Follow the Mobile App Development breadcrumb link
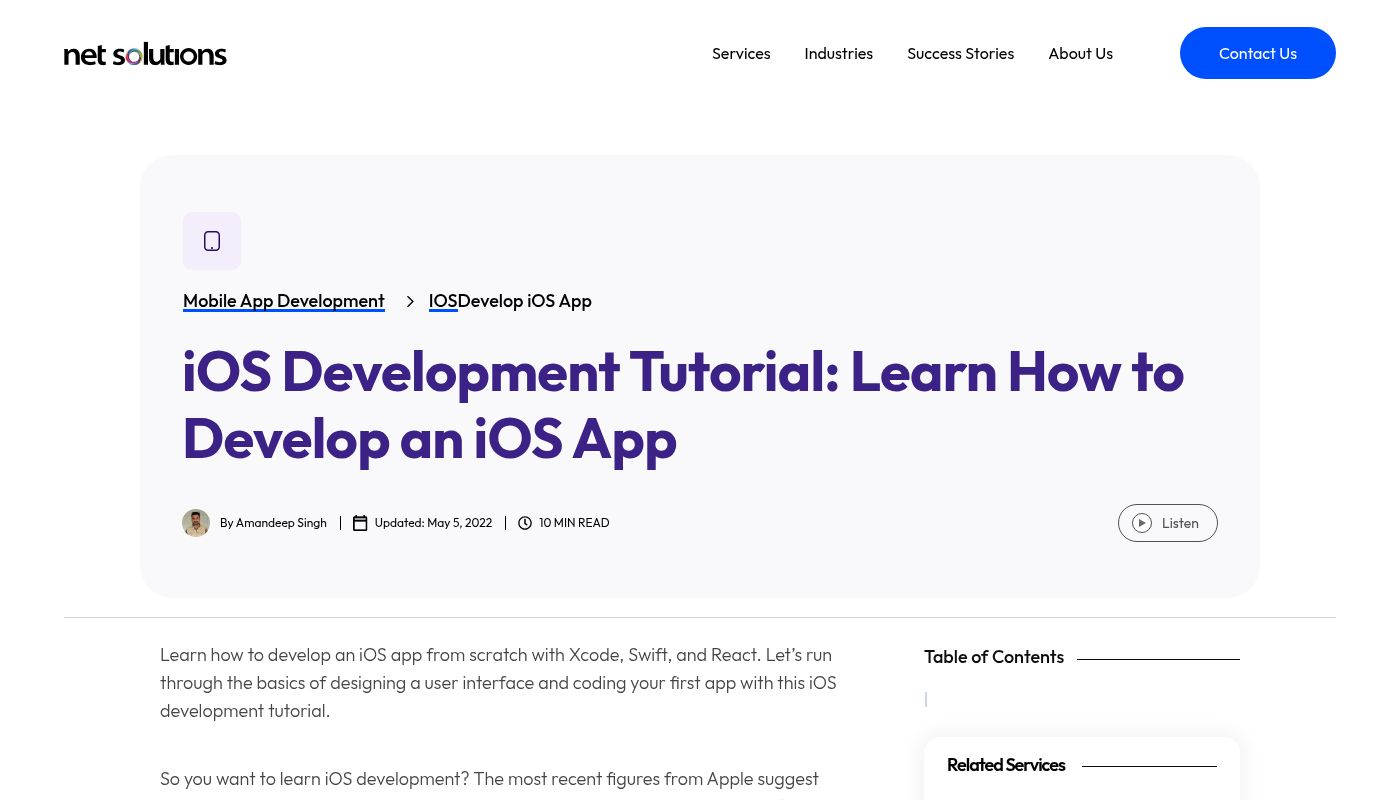Viewport: 1400px width, 800px height. [x=284, y=301]
